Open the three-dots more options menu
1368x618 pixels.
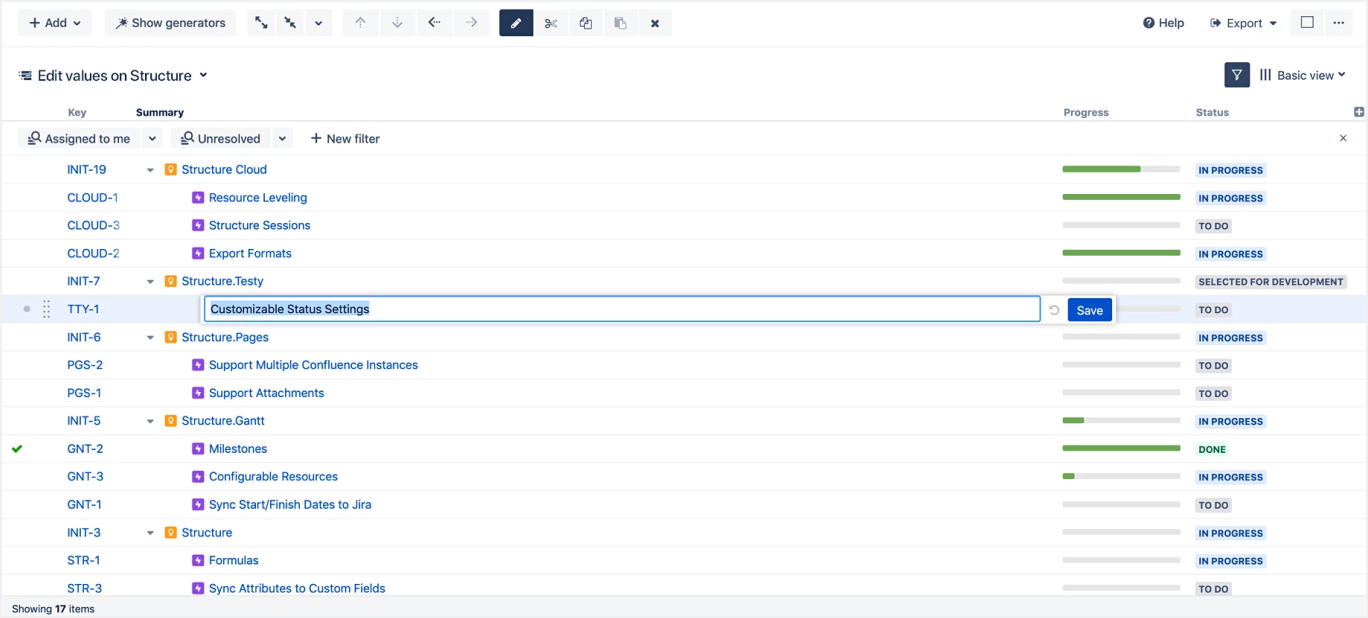point(1339,23)
